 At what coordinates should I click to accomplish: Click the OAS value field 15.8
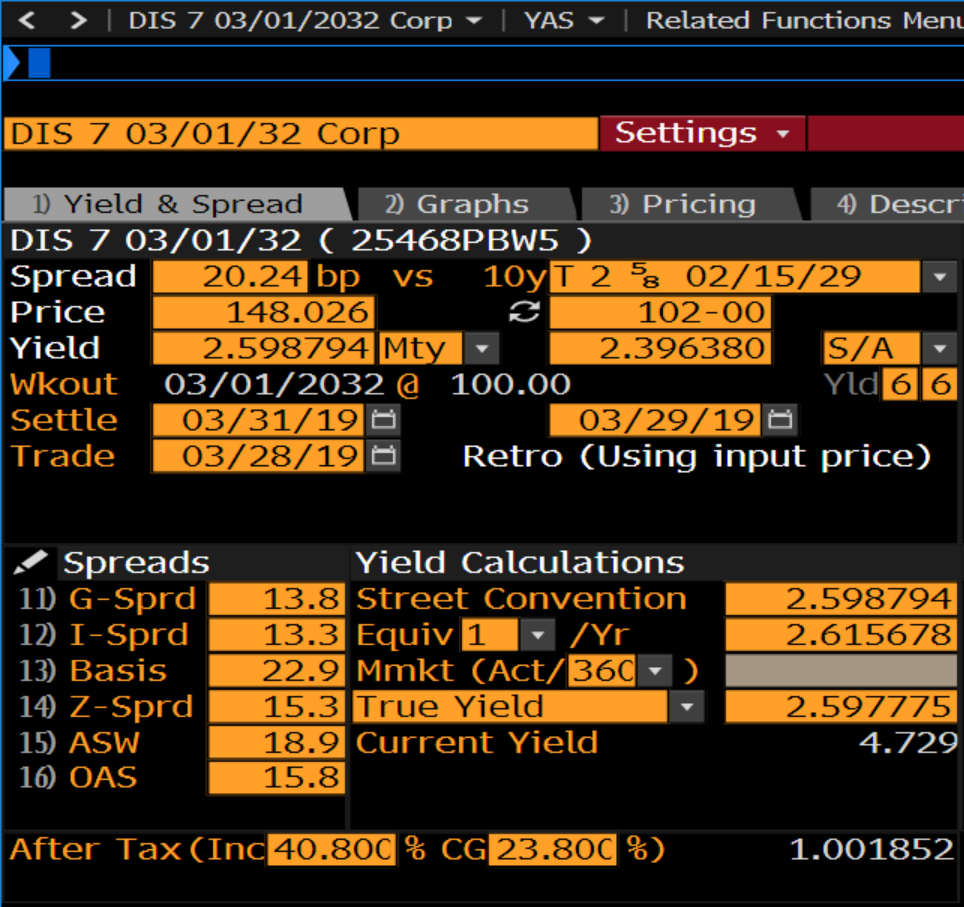[x=277, y=777]
